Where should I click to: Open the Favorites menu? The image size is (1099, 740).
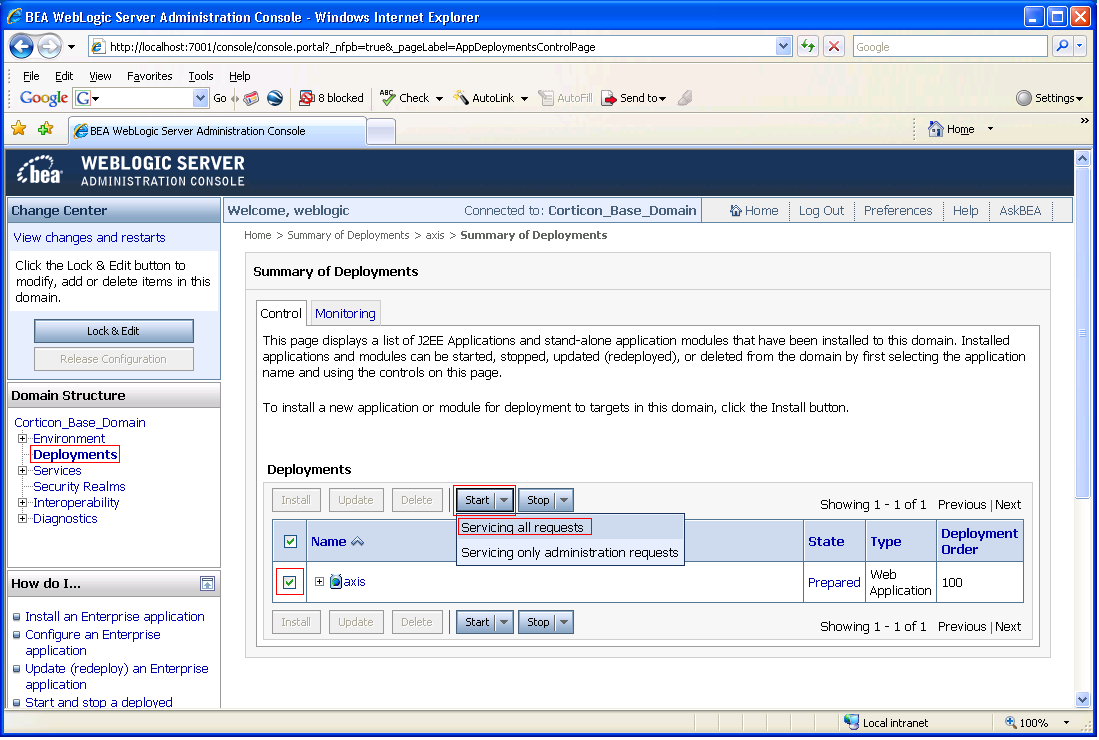pos(149,76)
